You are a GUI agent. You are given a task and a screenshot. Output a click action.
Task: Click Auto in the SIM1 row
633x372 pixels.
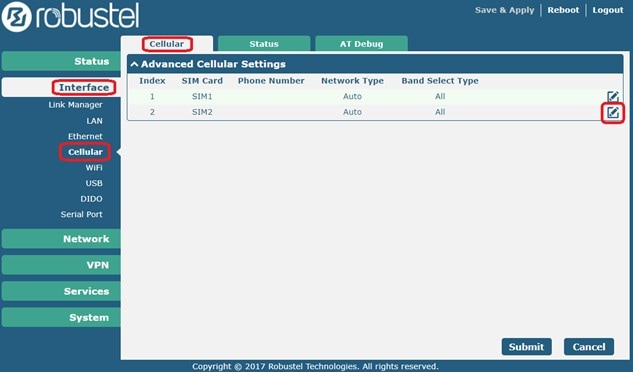[x=352, y=97]
